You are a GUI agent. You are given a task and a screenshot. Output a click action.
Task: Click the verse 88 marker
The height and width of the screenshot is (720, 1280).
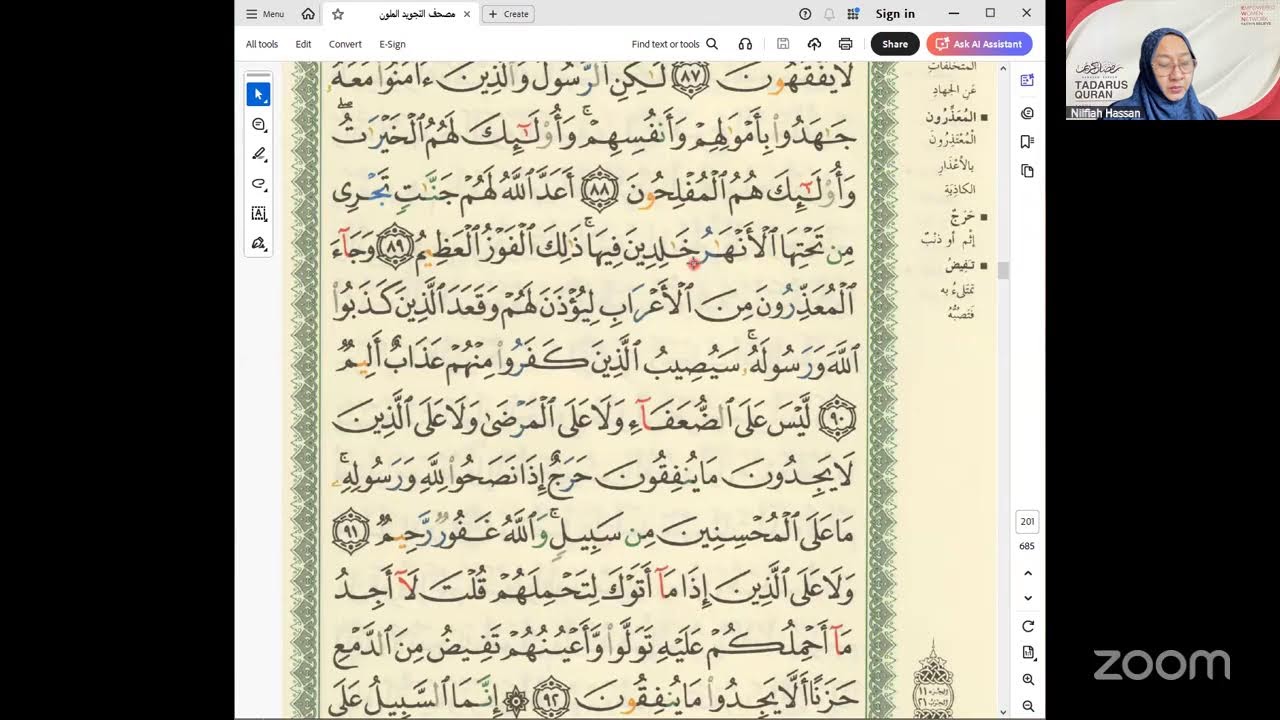point(599,191)
